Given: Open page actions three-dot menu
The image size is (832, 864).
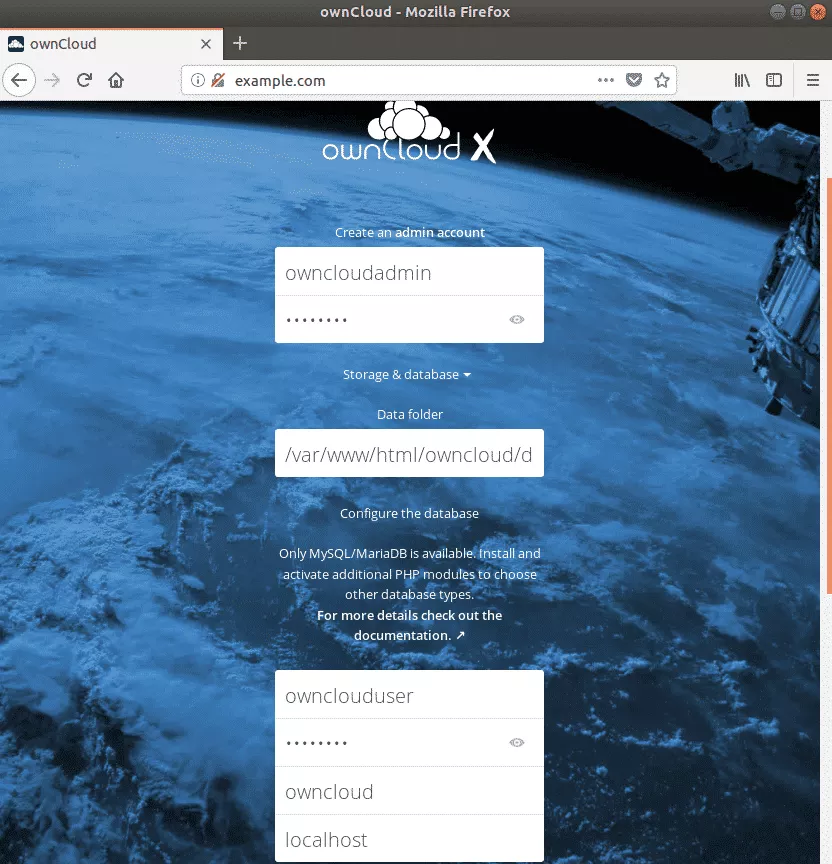Looking at the screenshot, I should (x=606, y=80).
